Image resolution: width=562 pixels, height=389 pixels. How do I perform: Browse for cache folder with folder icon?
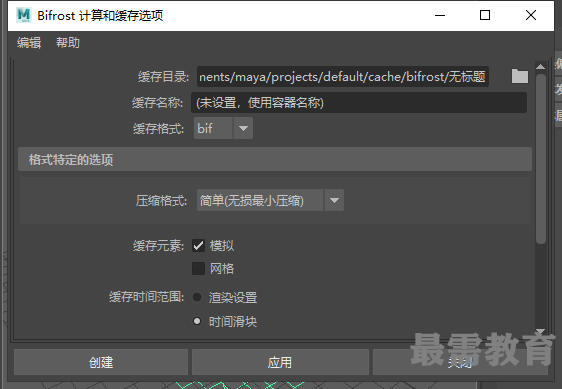click(519, 76)
